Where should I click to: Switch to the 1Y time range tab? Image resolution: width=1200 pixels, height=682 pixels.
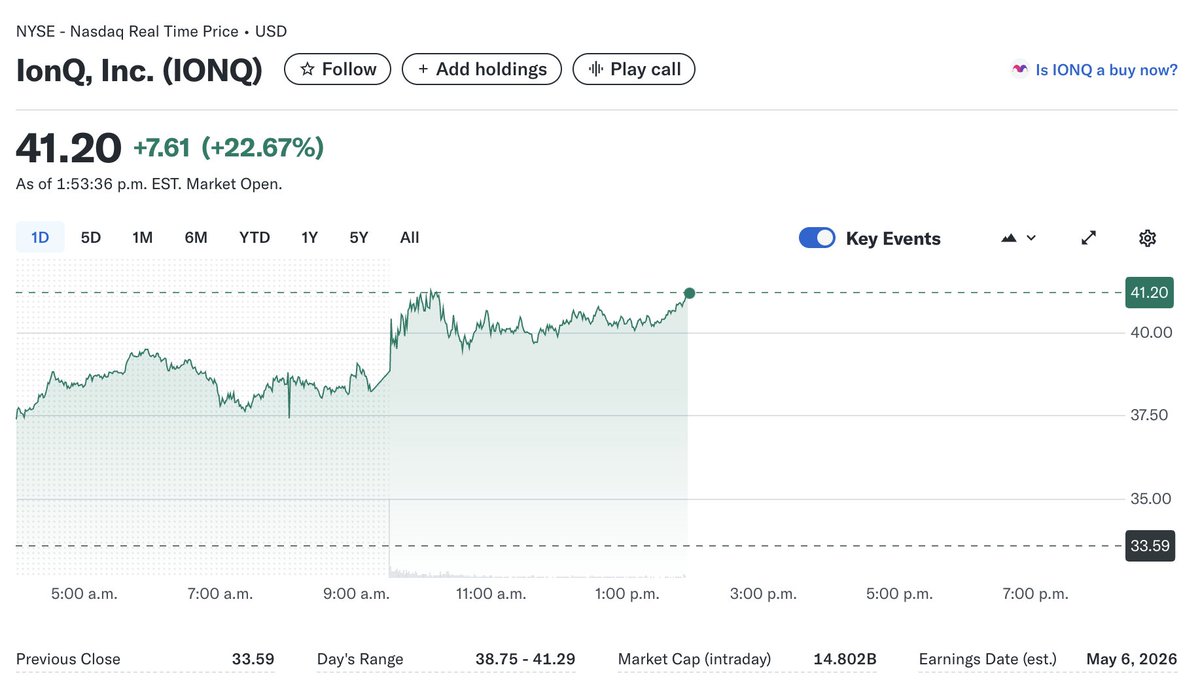click(x=309, y=237)
